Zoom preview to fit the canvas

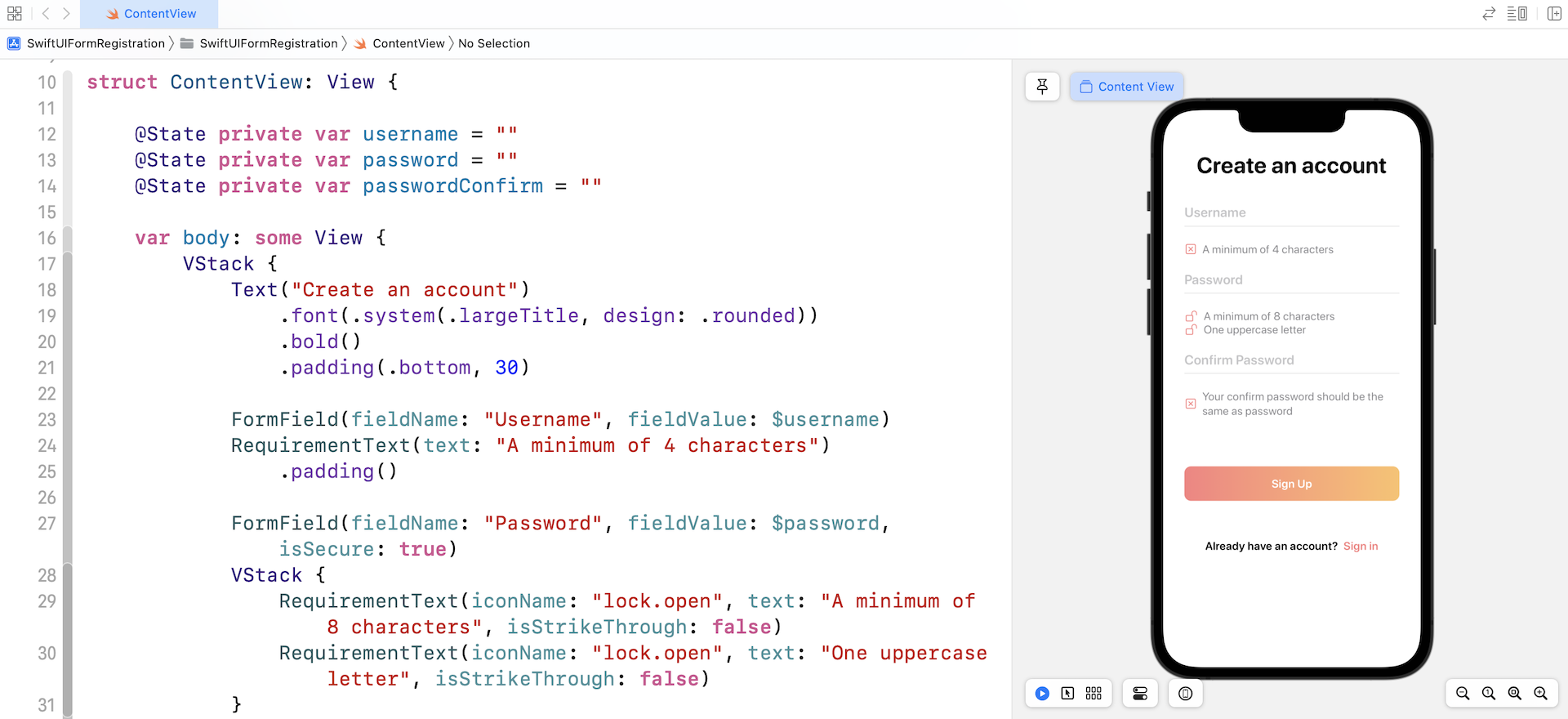1515,694
